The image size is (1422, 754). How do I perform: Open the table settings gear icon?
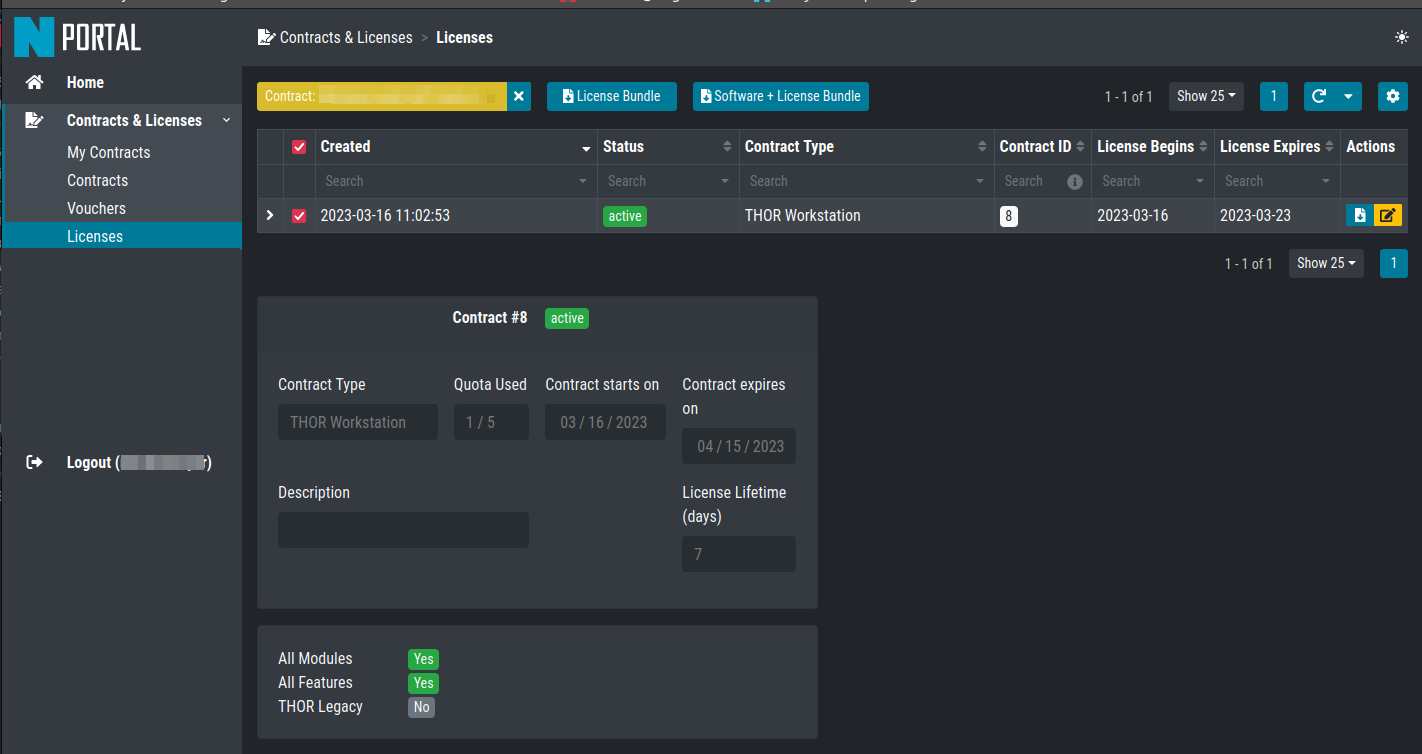coord(1393,96)
